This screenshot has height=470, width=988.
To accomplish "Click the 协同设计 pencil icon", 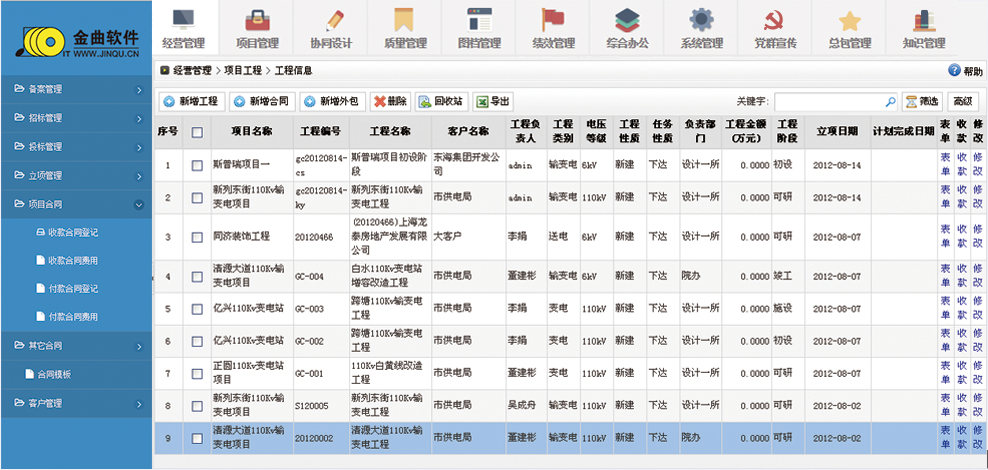I will pyautogui.click(x=331, y=20).
